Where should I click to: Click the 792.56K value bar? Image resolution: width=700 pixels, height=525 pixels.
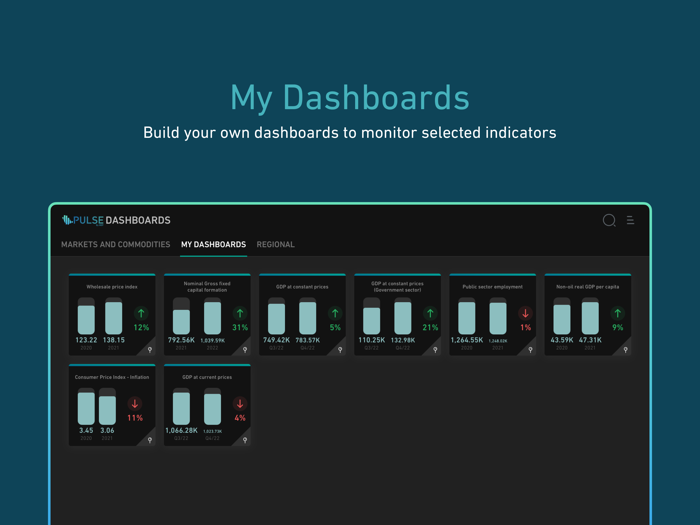[x=181, y=317]
